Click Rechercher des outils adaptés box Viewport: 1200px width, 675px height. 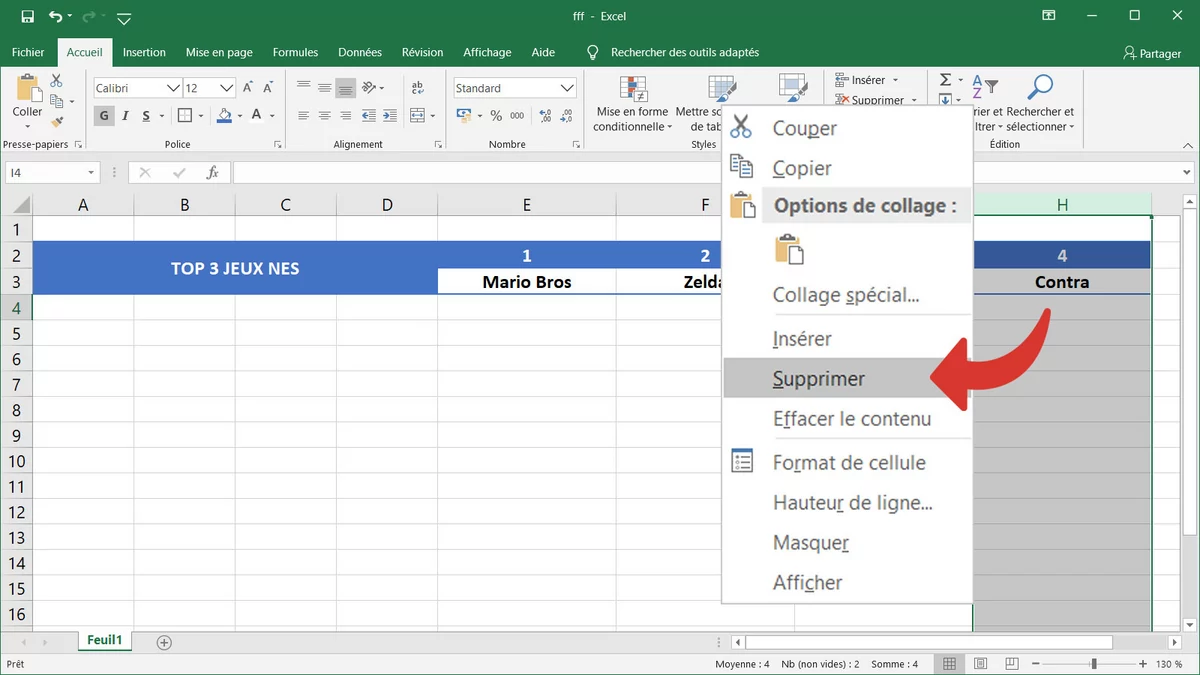pos(685,52)
